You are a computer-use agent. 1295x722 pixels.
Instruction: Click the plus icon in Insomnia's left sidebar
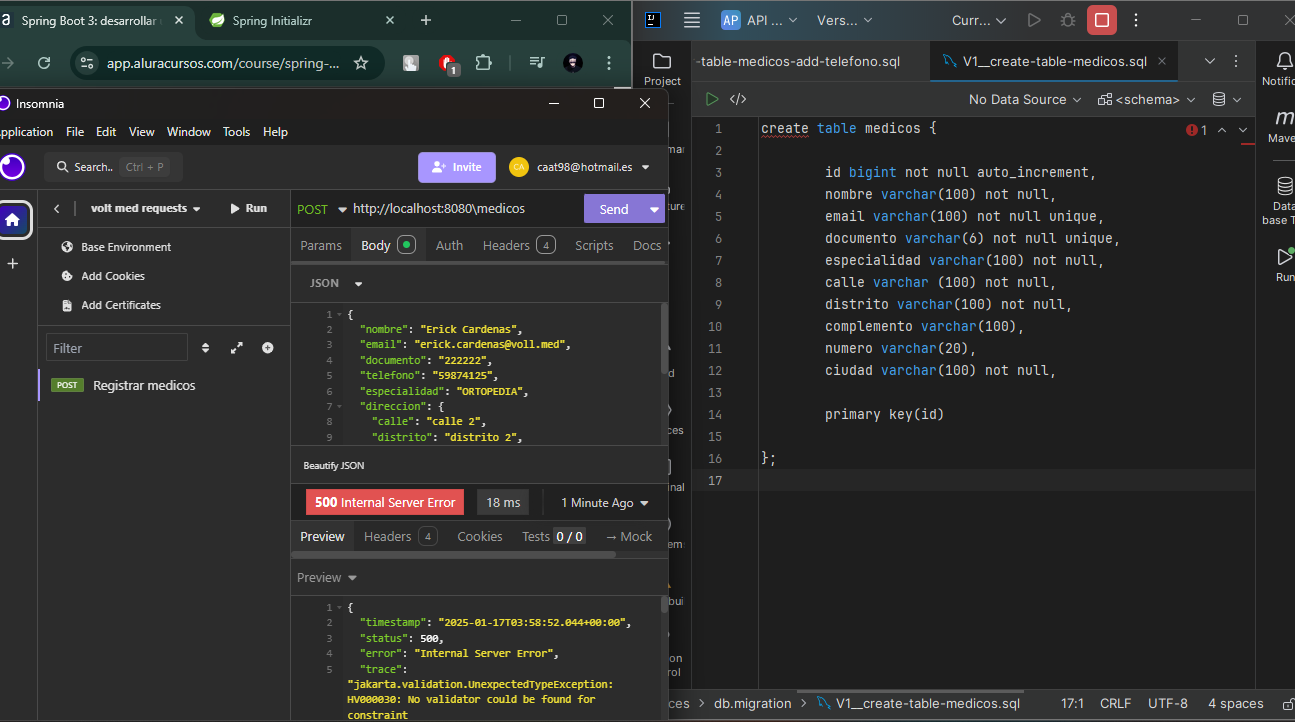(13, 264)
